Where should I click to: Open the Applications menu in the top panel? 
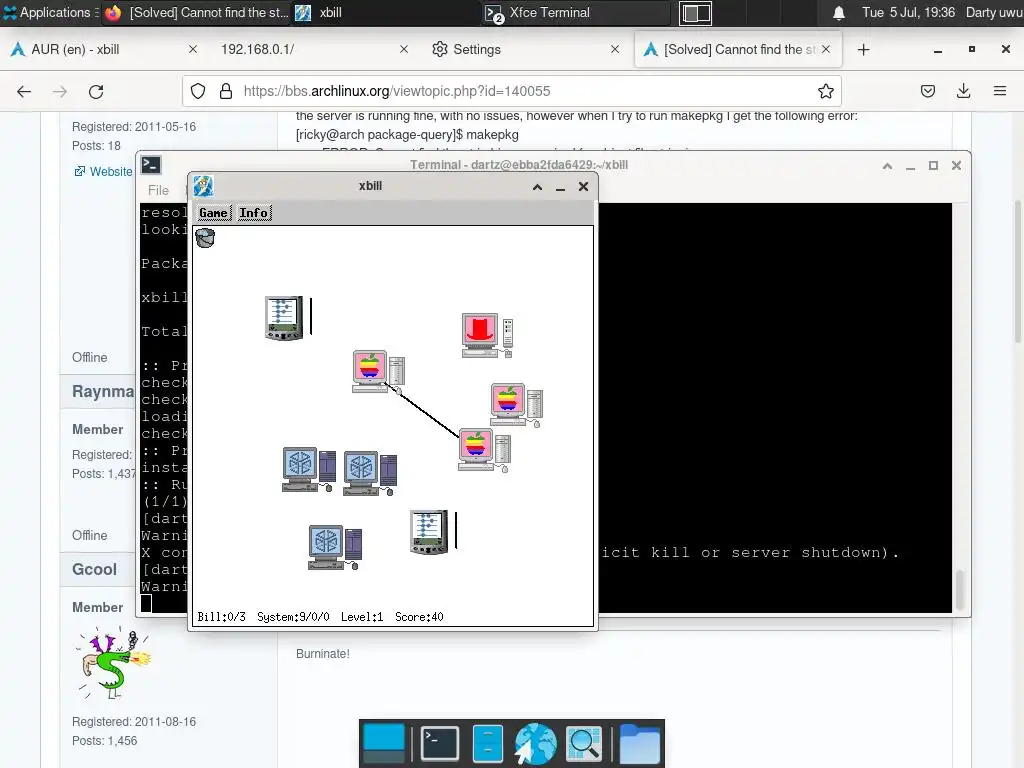(50, 12)
